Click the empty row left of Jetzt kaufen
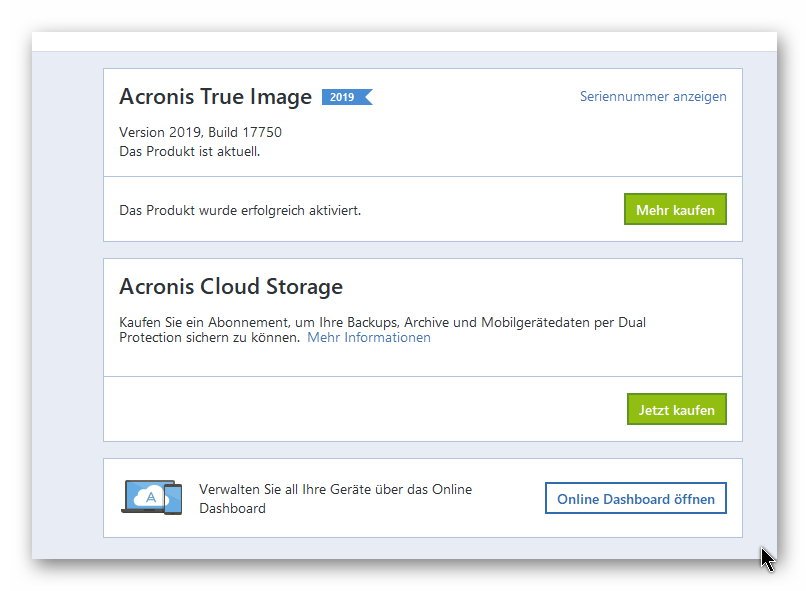 tap(365, 409)
